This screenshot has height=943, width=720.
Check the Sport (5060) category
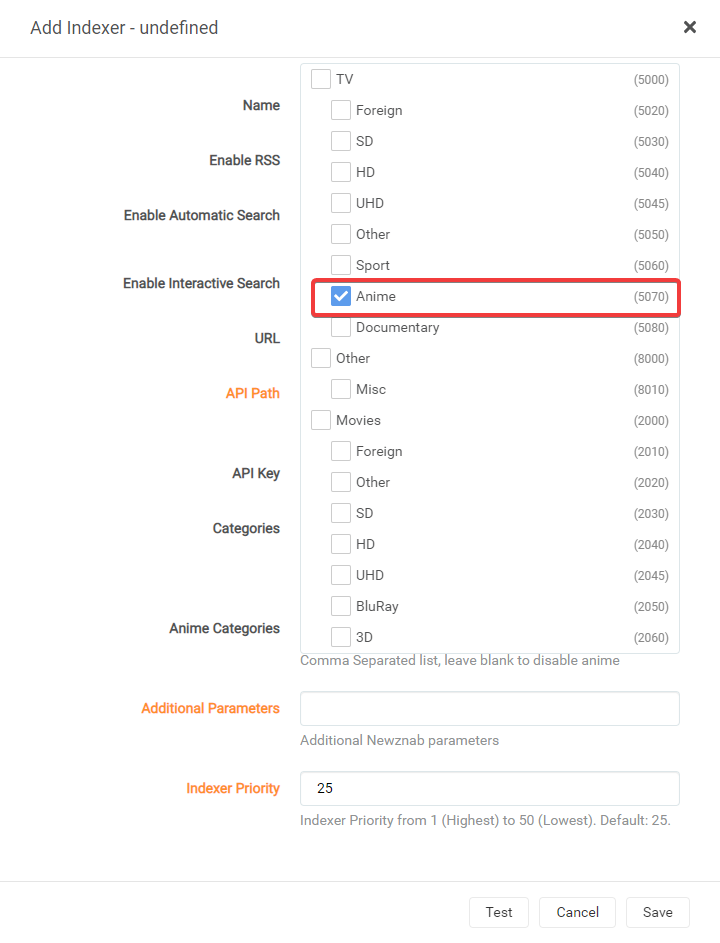point(341,265)
